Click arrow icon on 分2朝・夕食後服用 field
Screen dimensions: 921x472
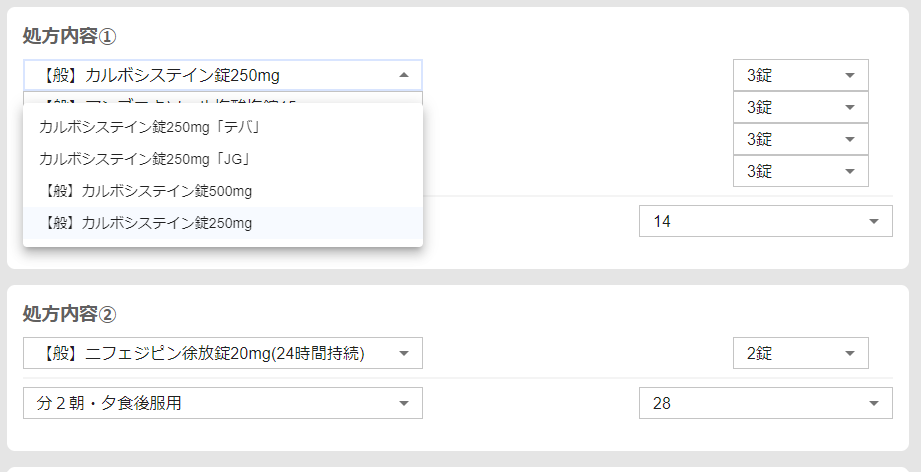[403, 403]
